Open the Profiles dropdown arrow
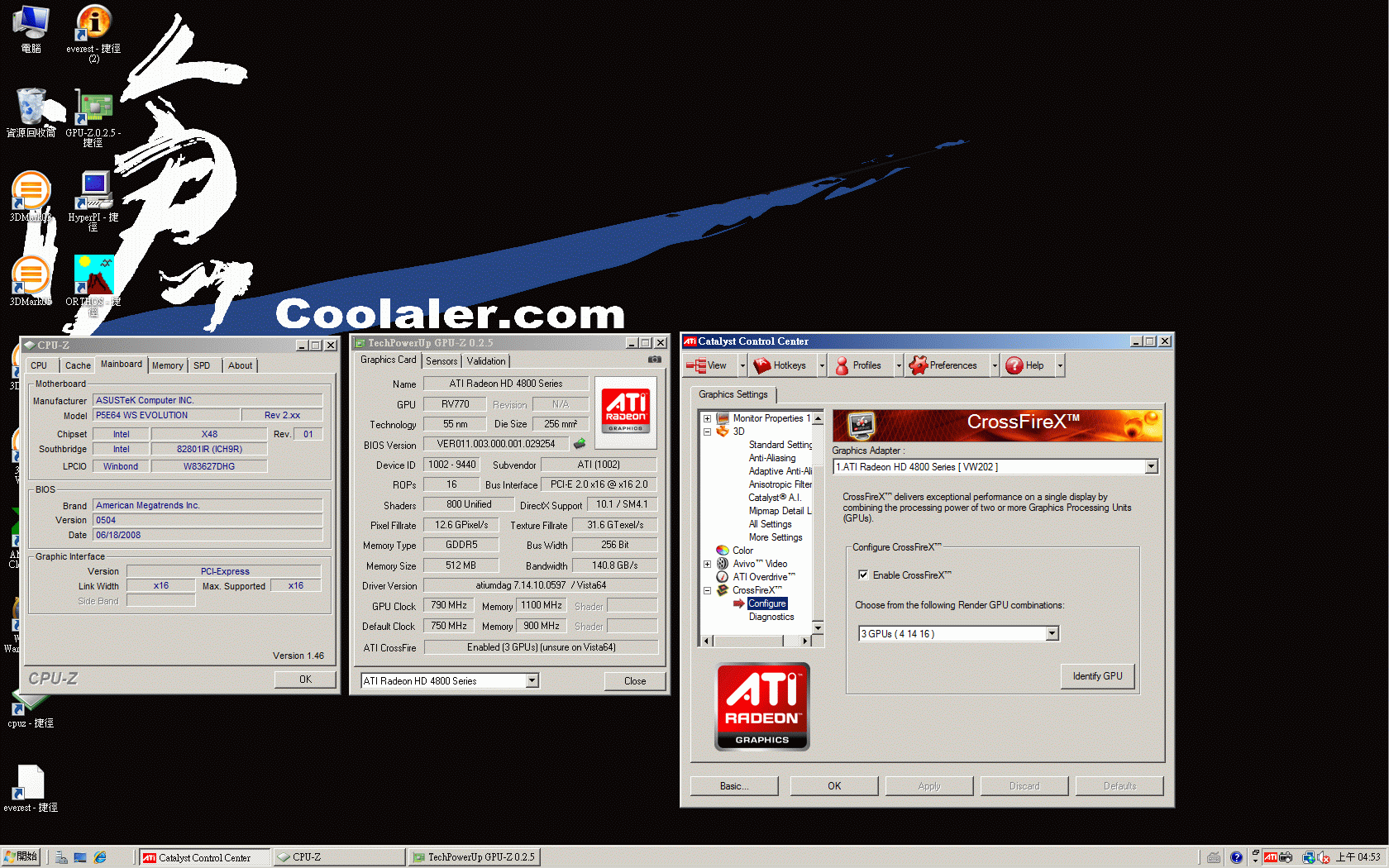 (x=898, y=365)
